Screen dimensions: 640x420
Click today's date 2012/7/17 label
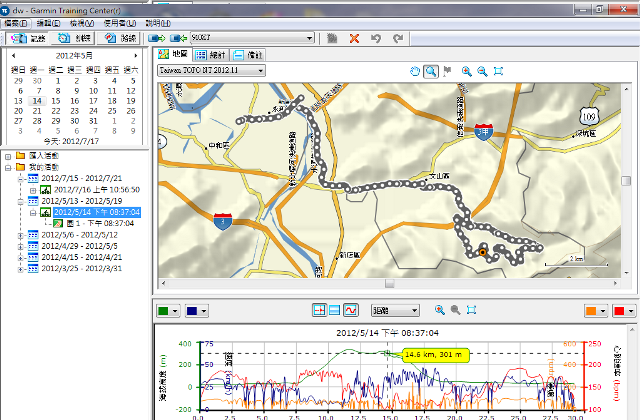pyautogui.click(x=71, y=141)
